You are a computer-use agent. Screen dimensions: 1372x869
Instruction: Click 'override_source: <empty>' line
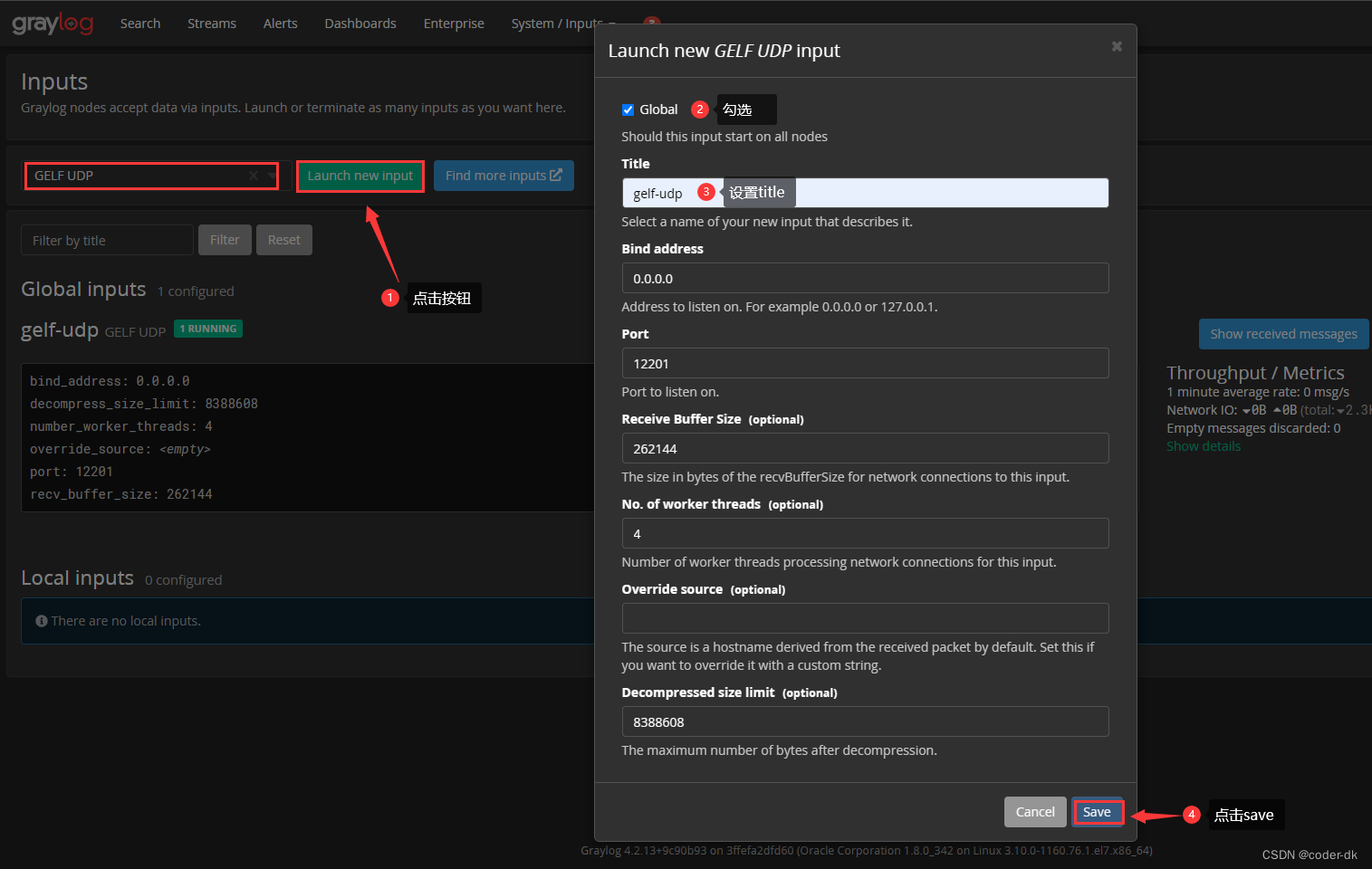tap(120, 449)
